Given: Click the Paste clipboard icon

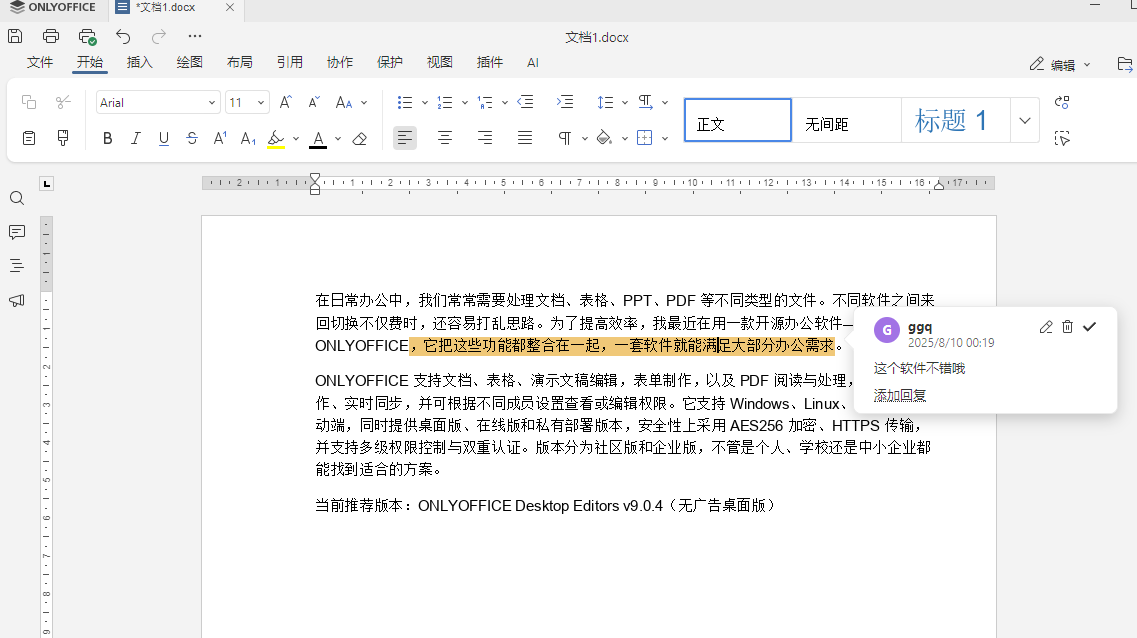Looking at the screenshot, I should [x=29, y=138].
